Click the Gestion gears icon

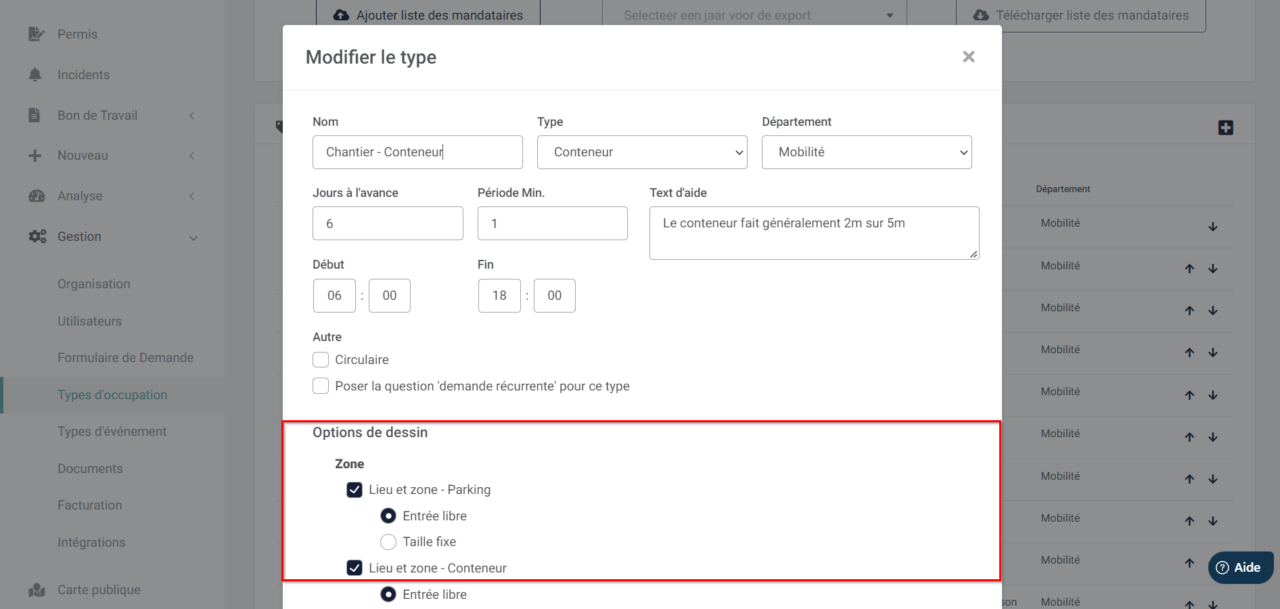37,237
